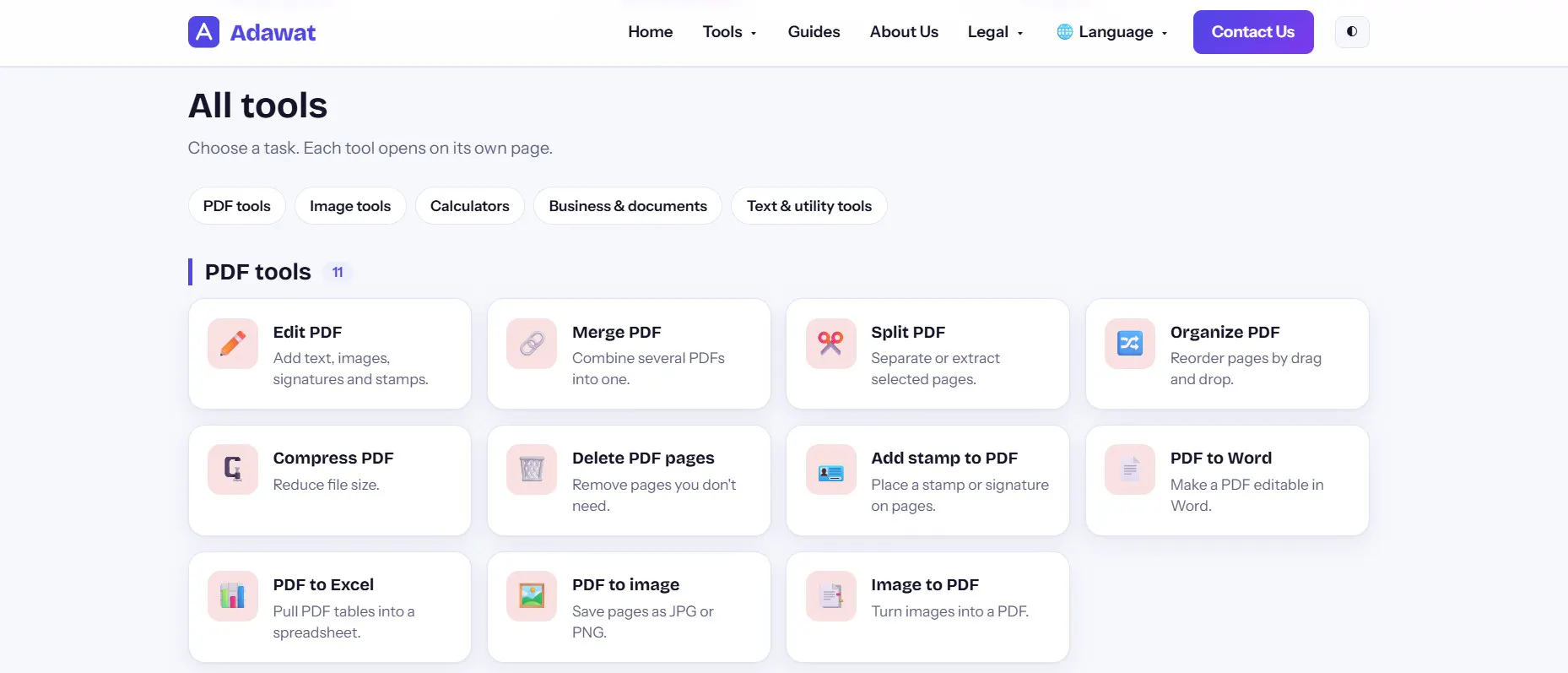Click 'Add text, images, signatures and stamps.' text
Viewport: 1568px width, 673px height.
click(350, 369)
